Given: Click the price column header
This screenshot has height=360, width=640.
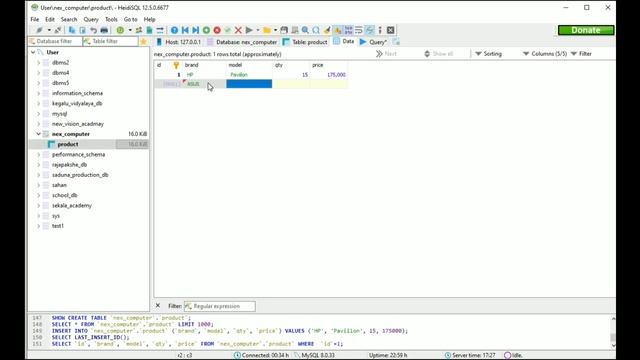Looking at the screenshot, I should (329, 65).
